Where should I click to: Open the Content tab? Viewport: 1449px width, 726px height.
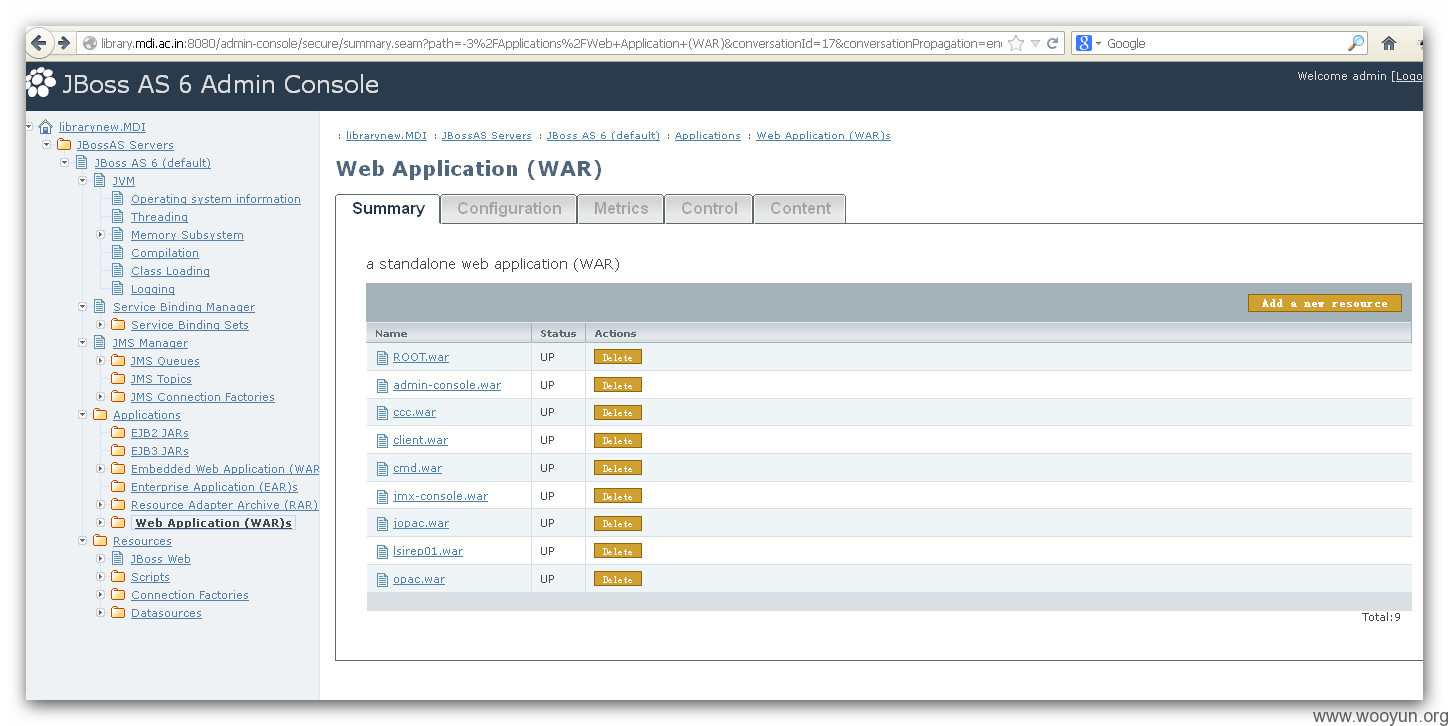[800, 208]
